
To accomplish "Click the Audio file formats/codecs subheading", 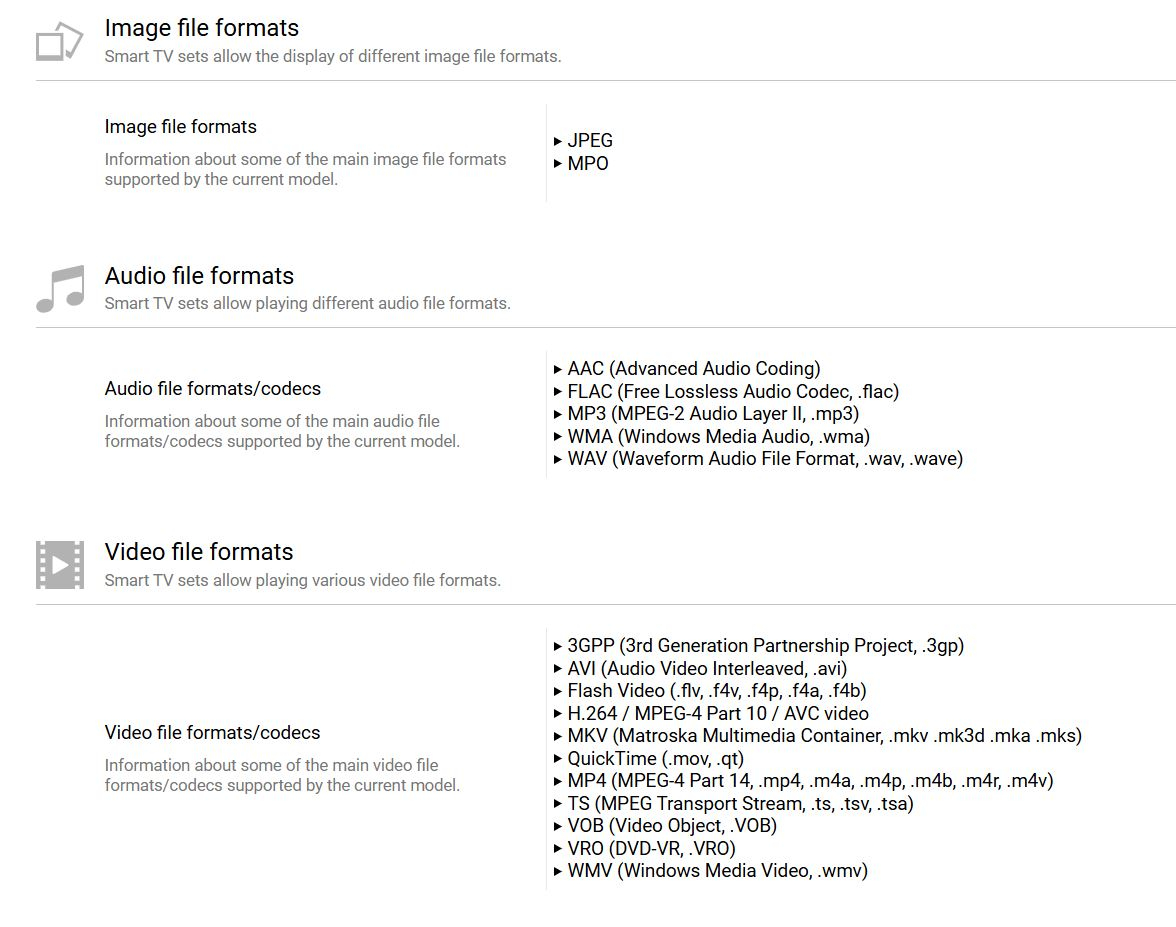I will coord(213,389).
